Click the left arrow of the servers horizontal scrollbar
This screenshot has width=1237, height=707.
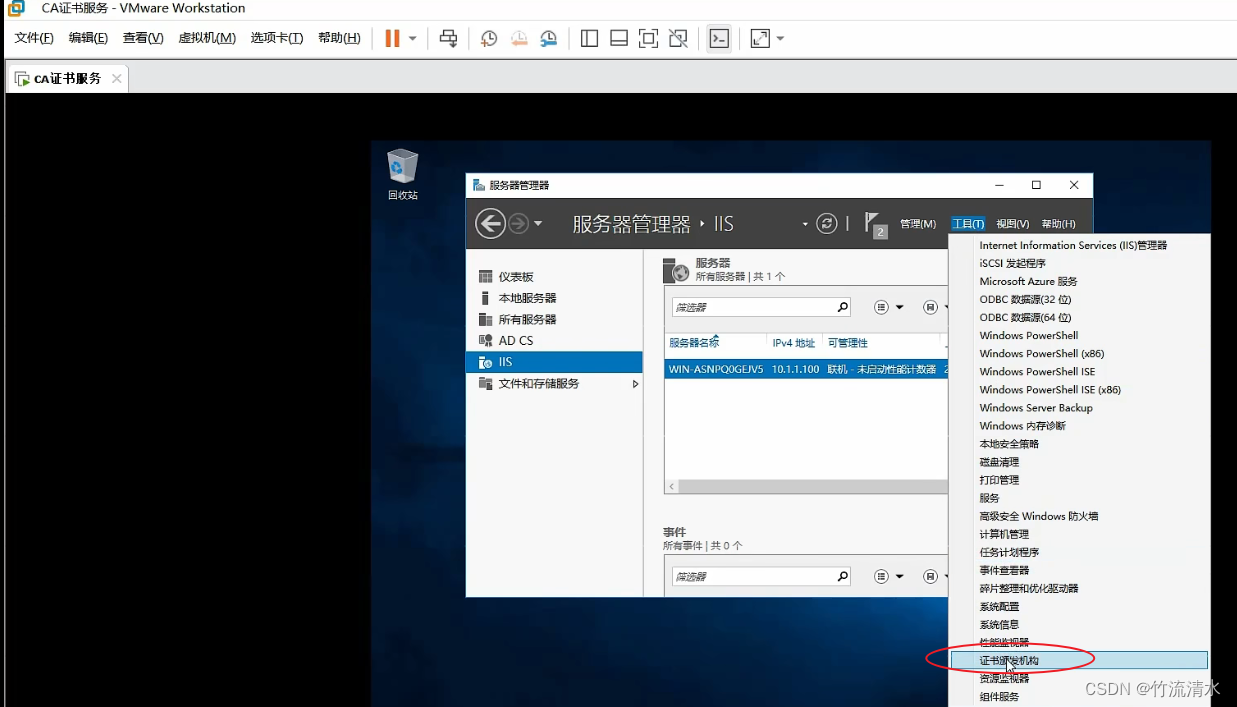[673, 487]
